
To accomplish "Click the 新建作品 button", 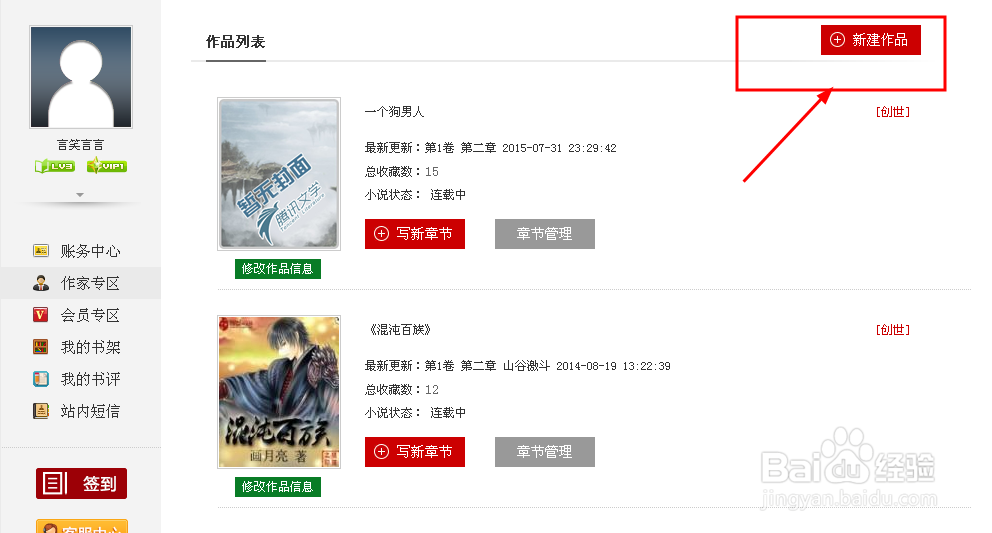I will click(x=871, y=40).
